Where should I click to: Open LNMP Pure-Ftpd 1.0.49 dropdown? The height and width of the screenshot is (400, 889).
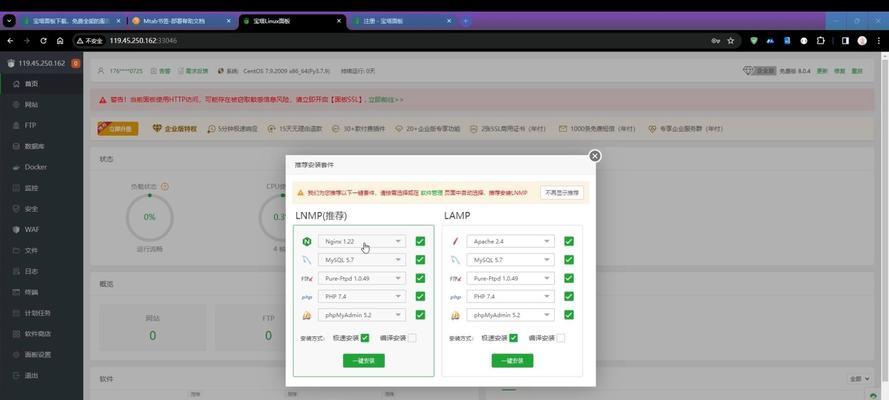point(362,278)
